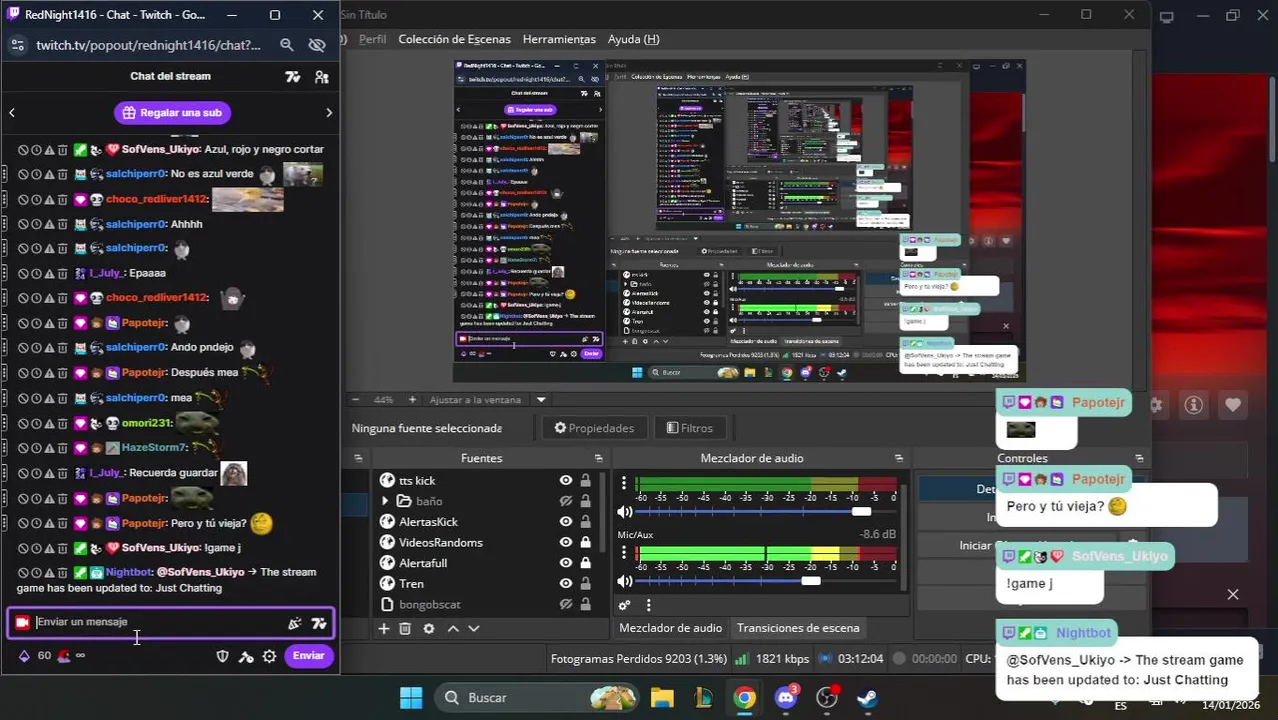
Task: Show the baño group source
Action: (x=566, y=501)
